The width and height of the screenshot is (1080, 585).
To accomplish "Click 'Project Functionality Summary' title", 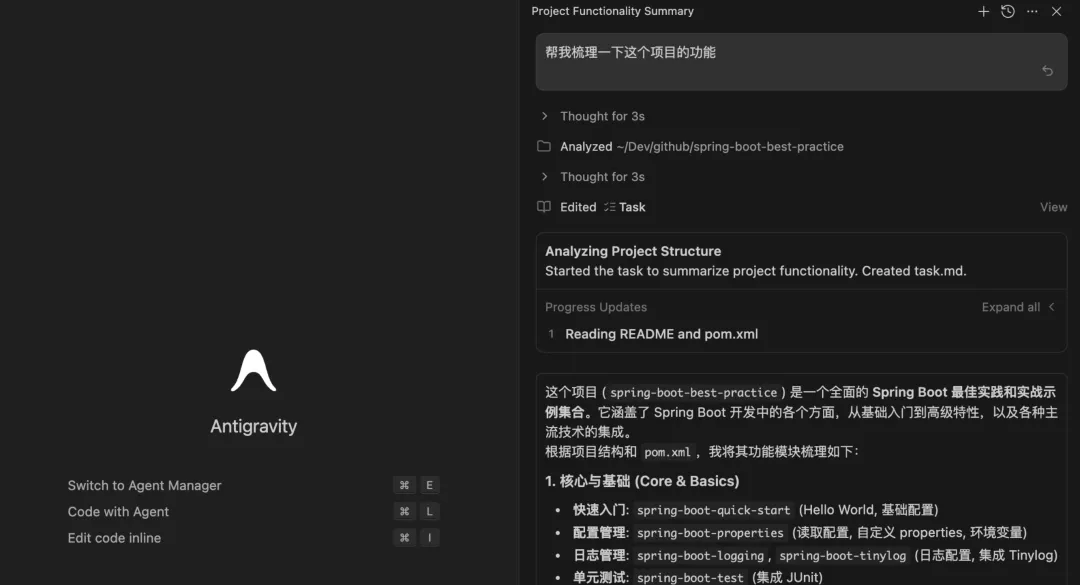I will tap(612, 11).
